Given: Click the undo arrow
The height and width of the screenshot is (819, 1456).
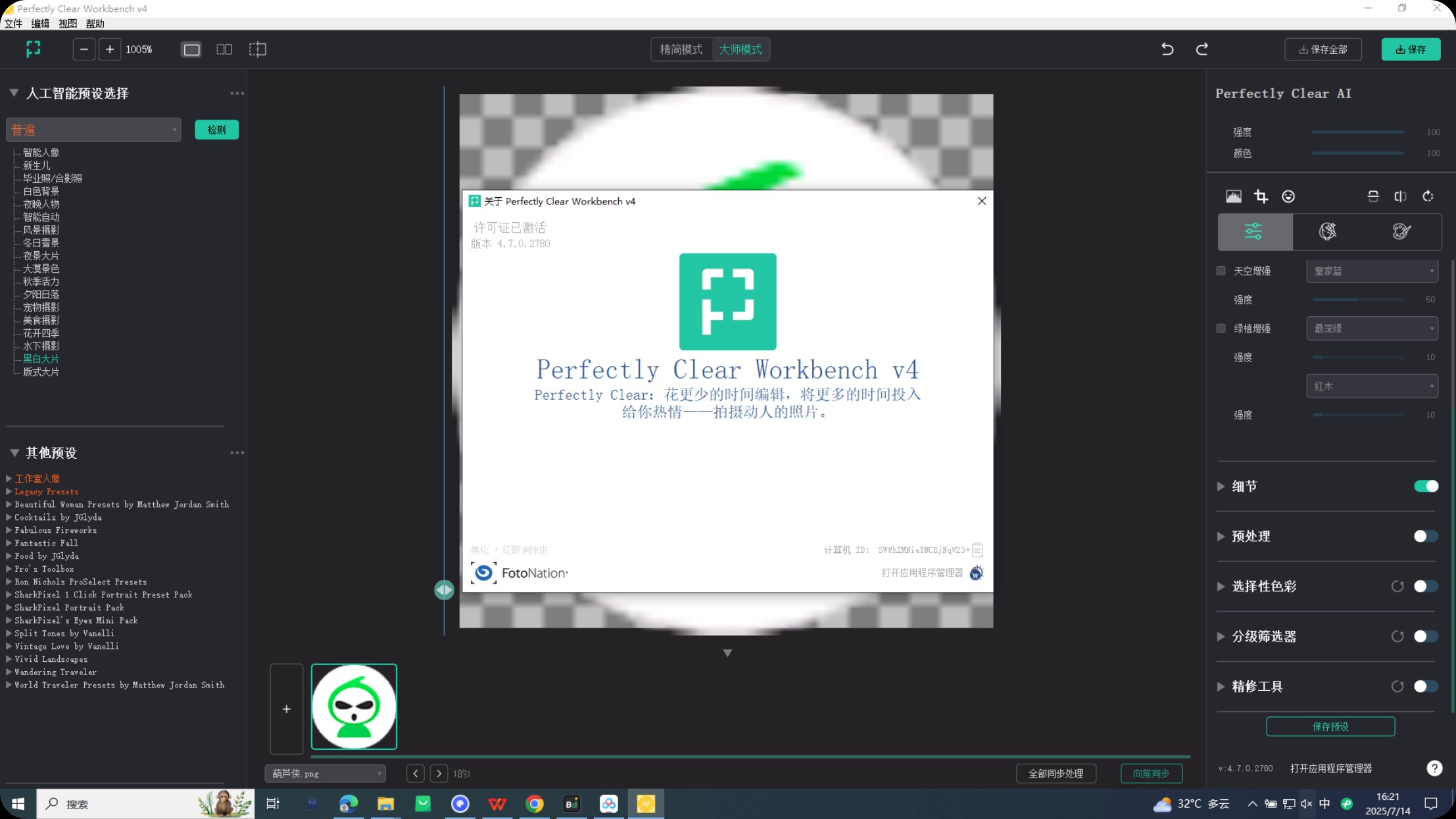Looking at the screenshot, I should (1167, 49).
